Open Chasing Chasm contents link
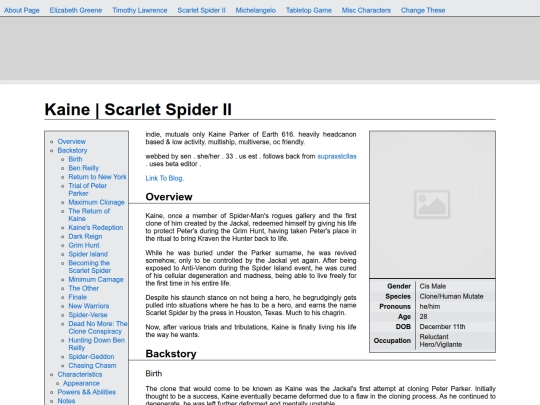 coord(92,366)
